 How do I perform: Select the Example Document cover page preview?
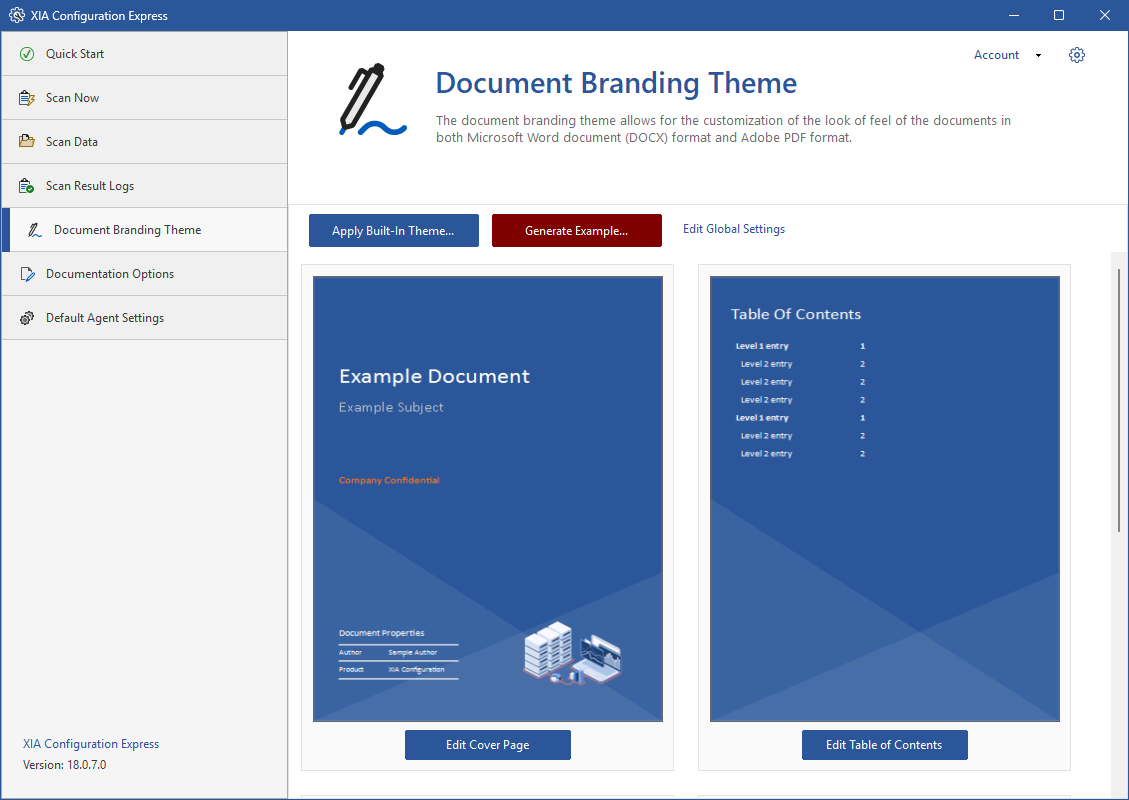tap(487, 498)
